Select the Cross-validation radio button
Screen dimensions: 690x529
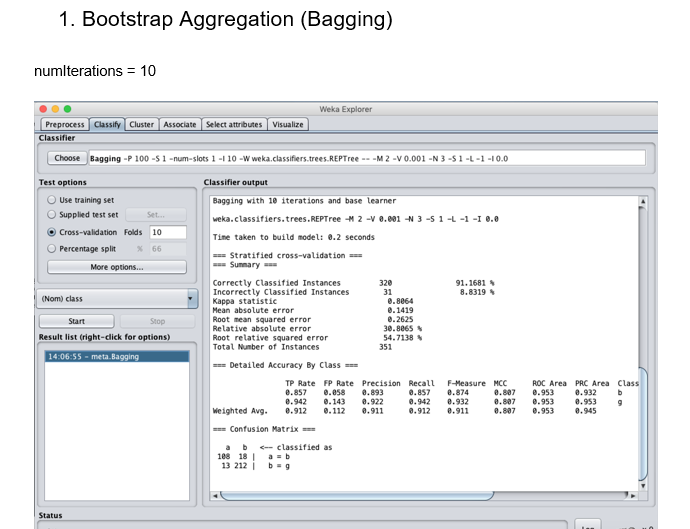pos(52,232)
